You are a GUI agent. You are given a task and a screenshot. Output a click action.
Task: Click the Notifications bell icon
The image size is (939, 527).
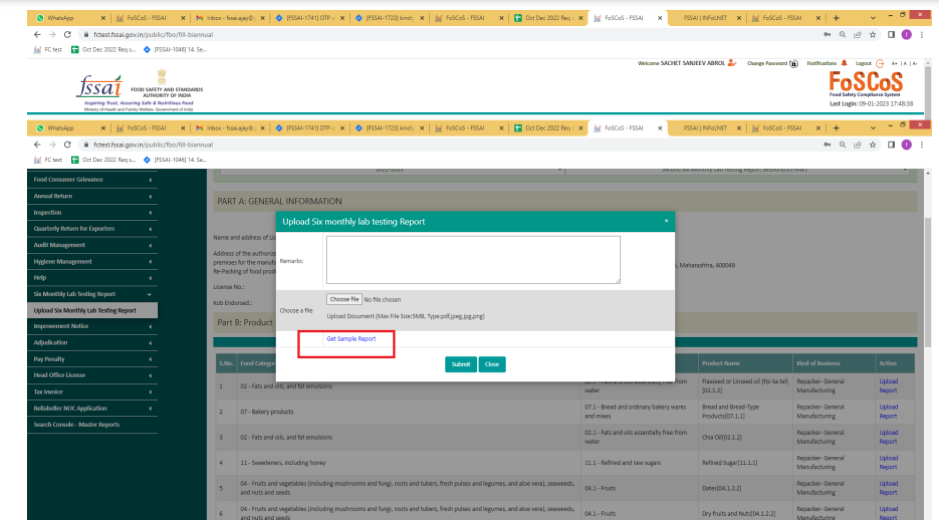point(843,63)
